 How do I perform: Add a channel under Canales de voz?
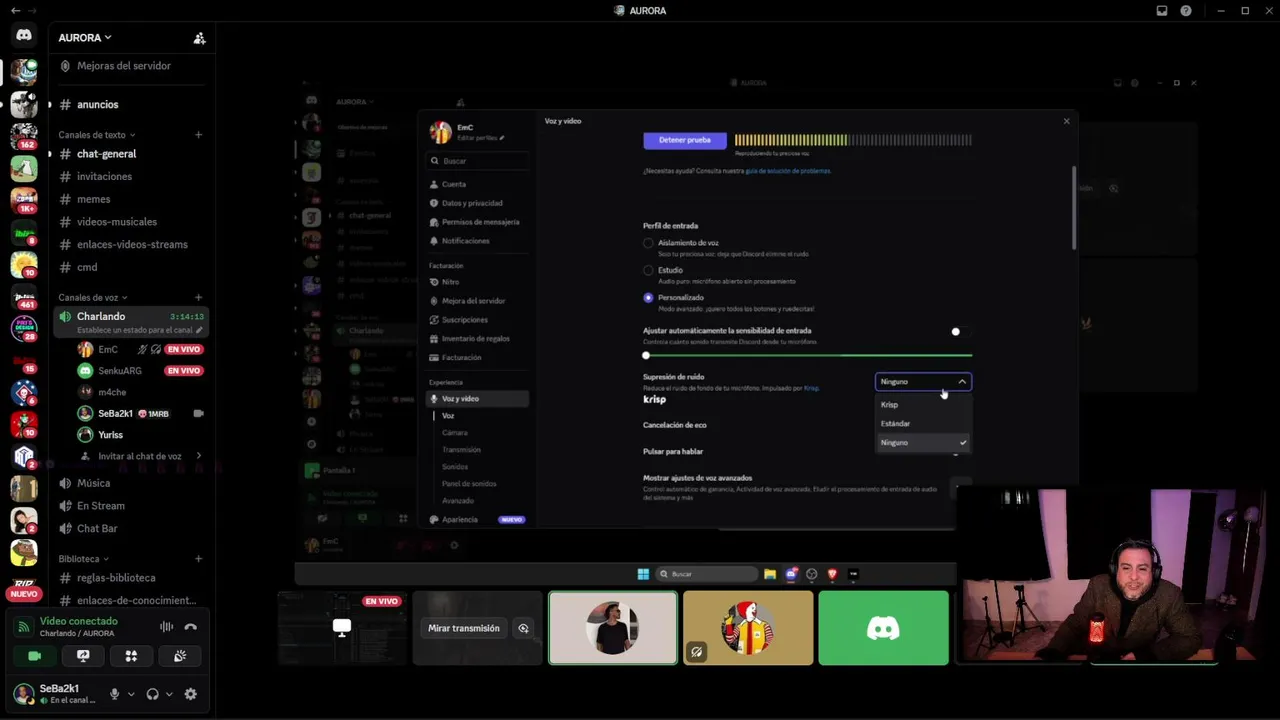(198, 297)
